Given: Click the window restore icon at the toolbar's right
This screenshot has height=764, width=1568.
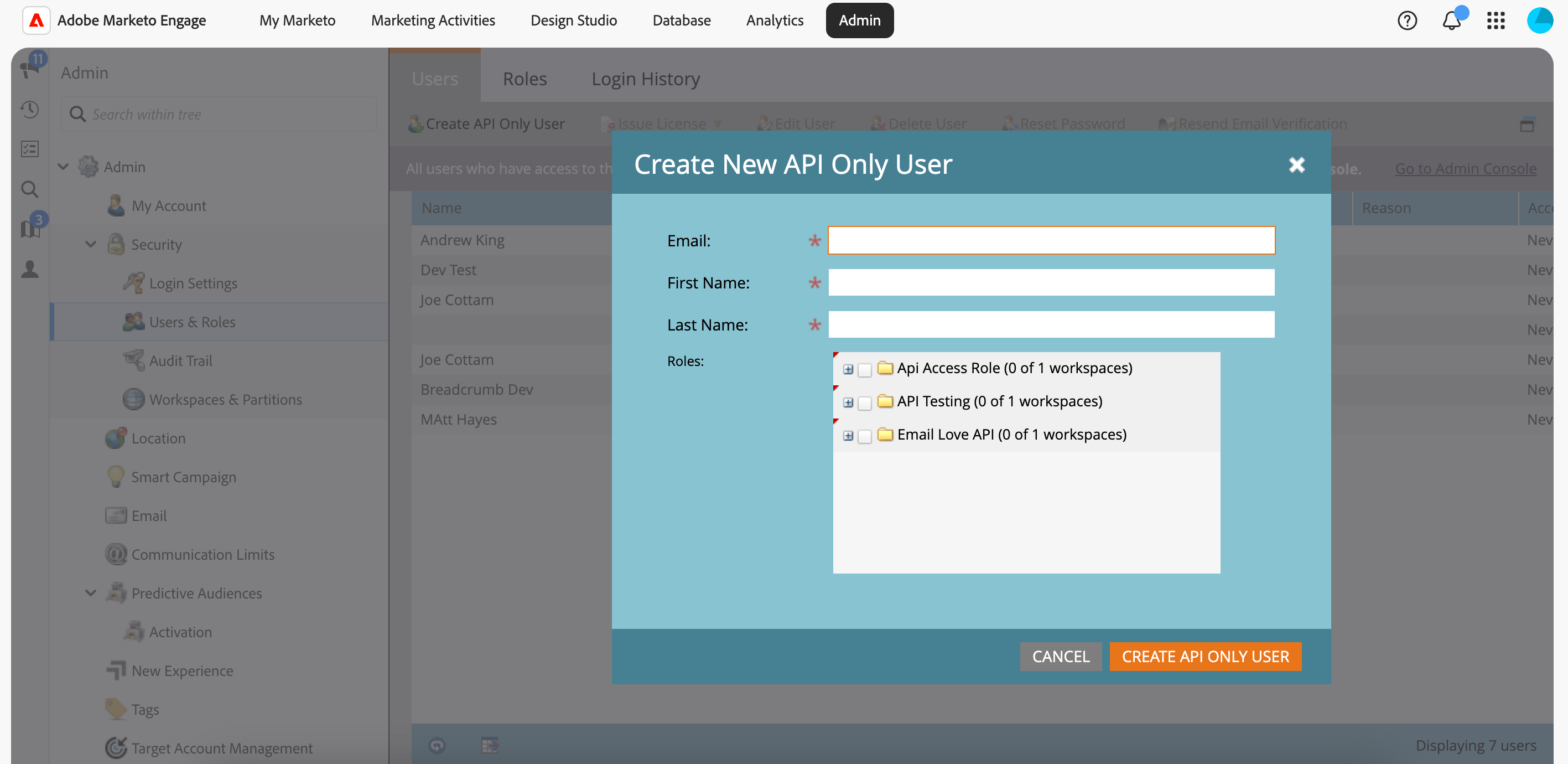Looking at the screenshot, I should [1527, 124].
